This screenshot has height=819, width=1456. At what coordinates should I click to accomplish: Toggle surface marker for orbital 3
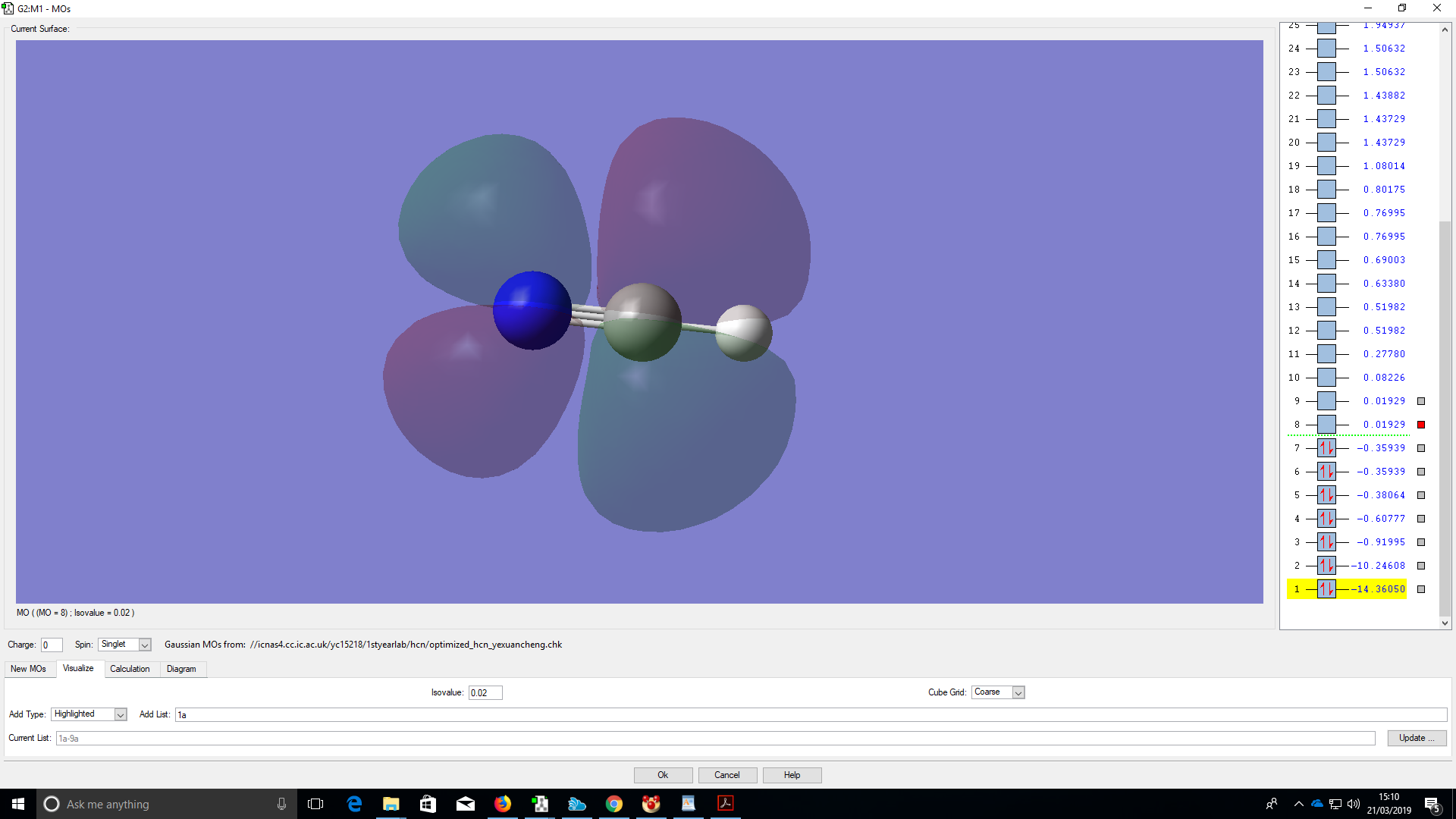[1421, 542]
